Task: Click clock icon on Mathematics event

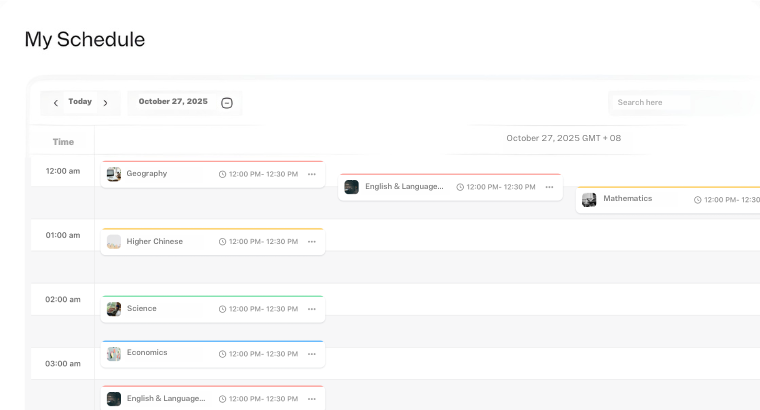Action: (698, 200)
